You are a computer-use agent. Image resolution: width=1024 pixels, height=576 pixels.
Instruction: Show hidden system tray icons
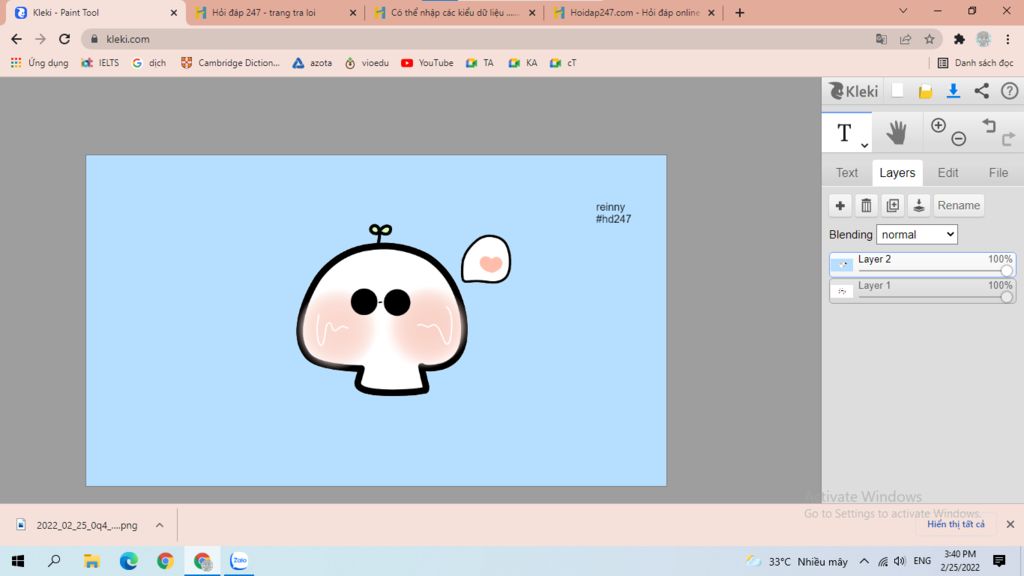click(x=864, y=561)
